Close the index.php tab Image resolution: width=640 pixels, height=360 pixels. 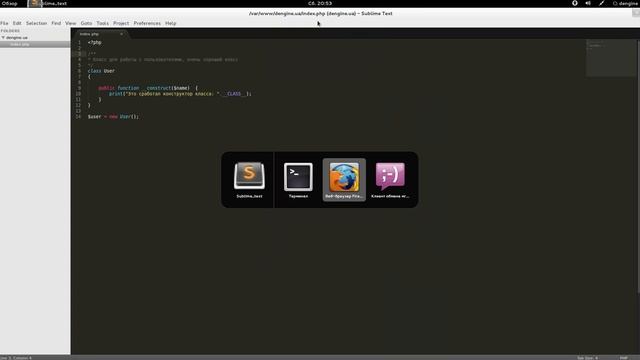pyautogui.click(x=122, y=34)
